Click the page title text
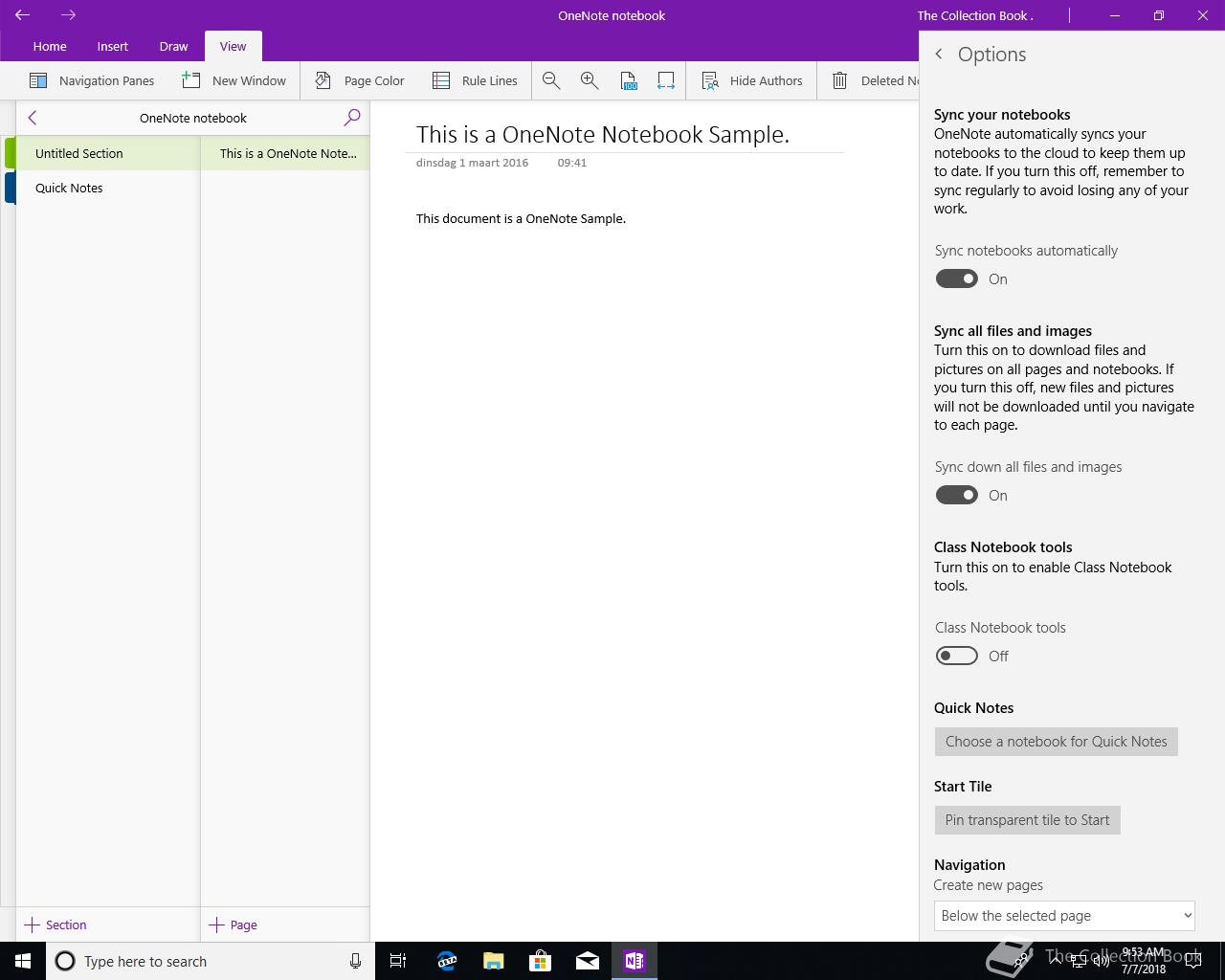 (603, 134)
